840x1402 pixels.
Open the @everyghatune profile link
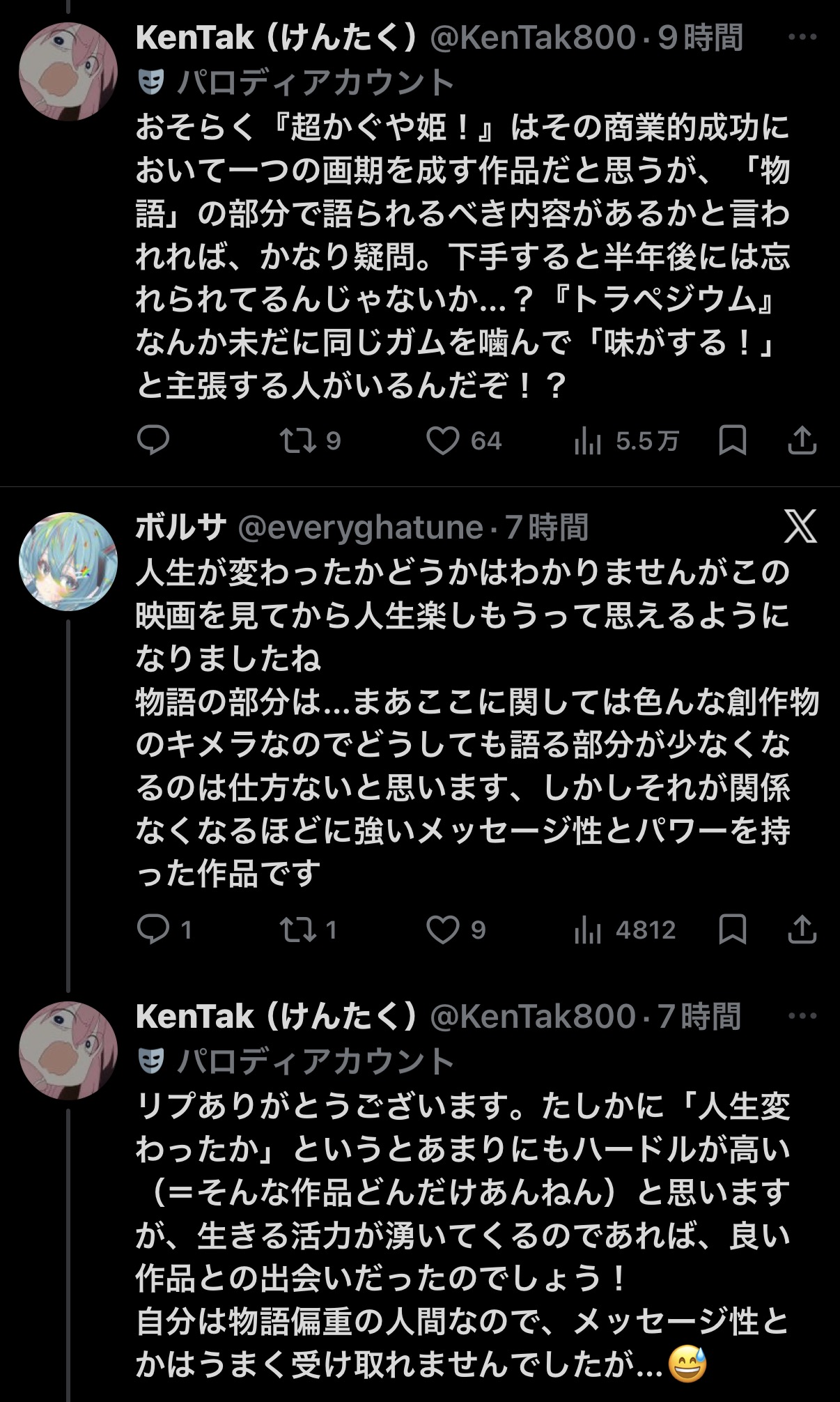(360, 527)
